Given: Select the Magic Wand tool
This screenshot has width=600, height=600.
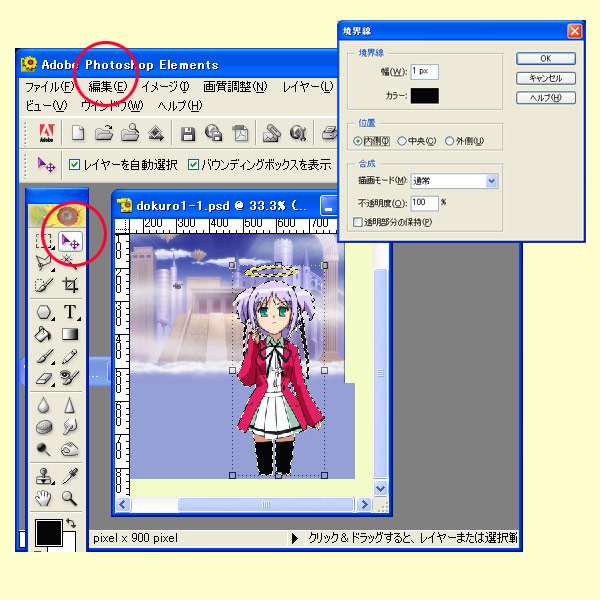Looking at the screenshot, I should 70,263.
